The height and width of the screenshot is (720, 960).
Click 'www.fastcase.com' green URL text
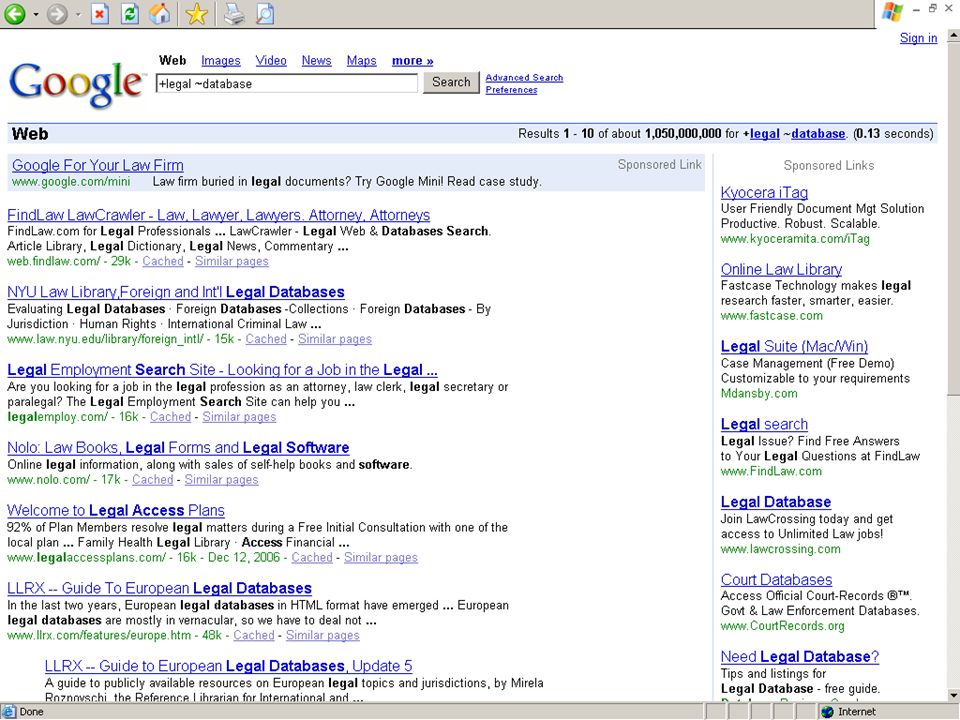click(771, 316)
